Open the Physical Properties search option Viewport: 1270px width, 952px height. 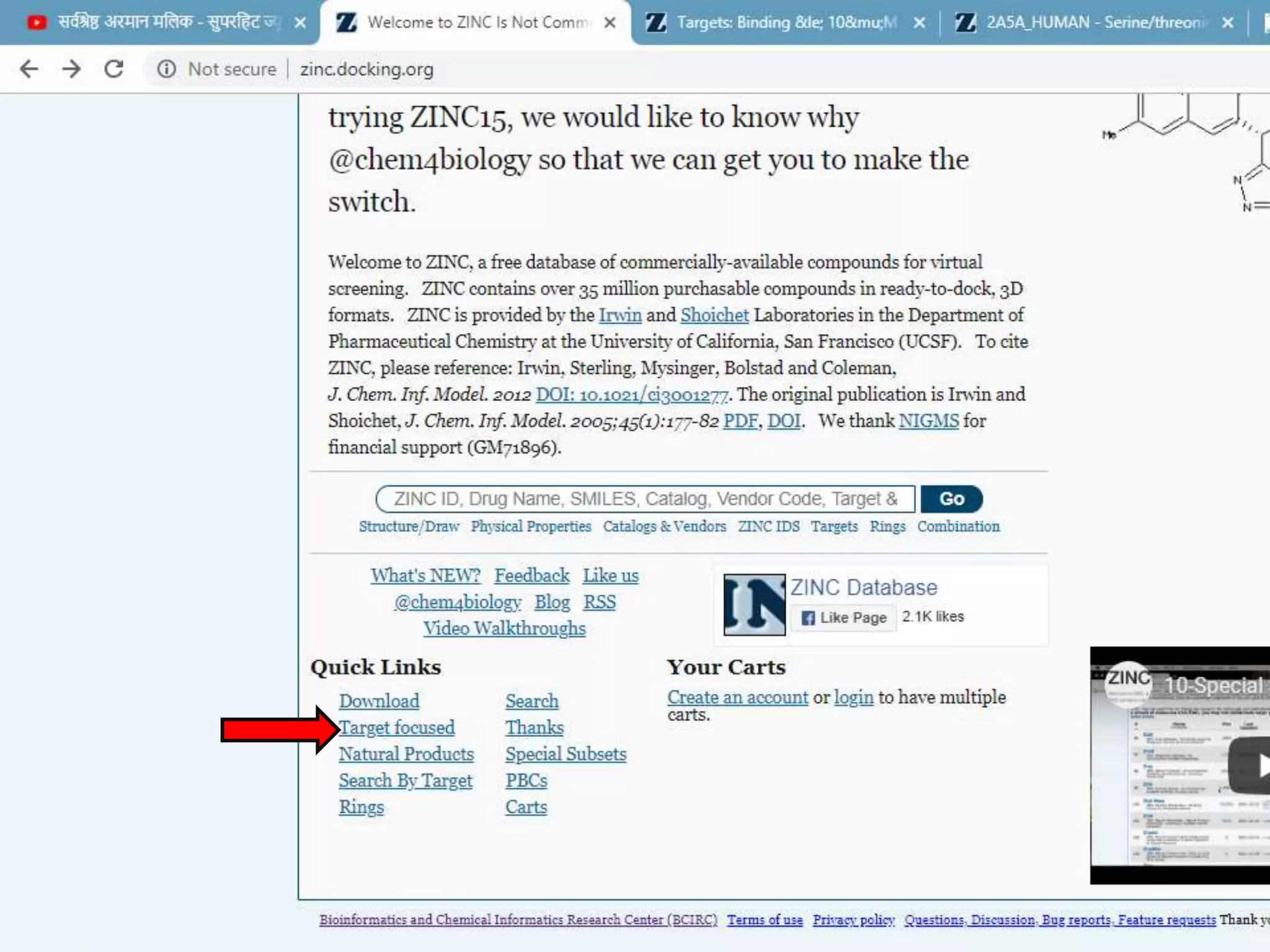click(531, 527)
